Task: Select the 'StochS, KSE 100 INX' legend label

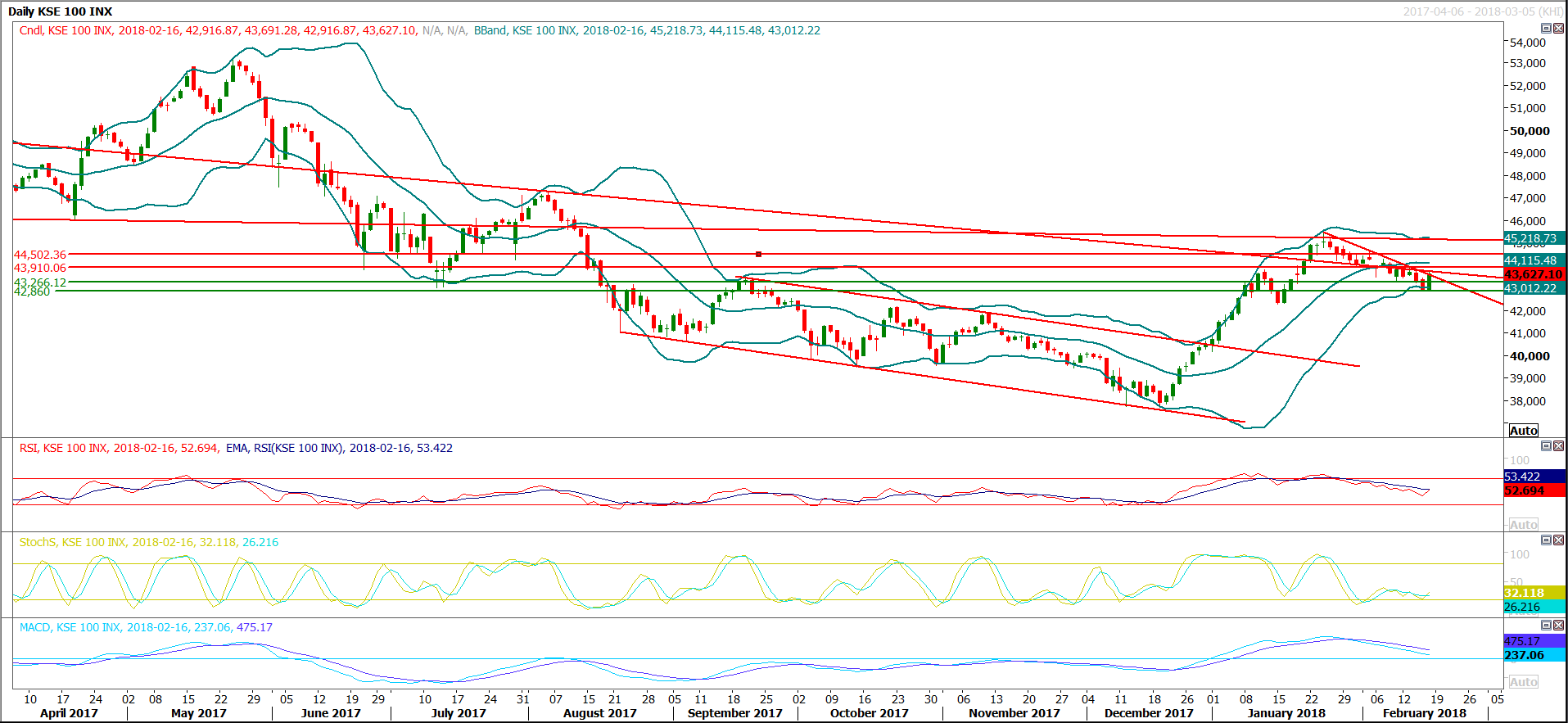Action: (73, 542)
